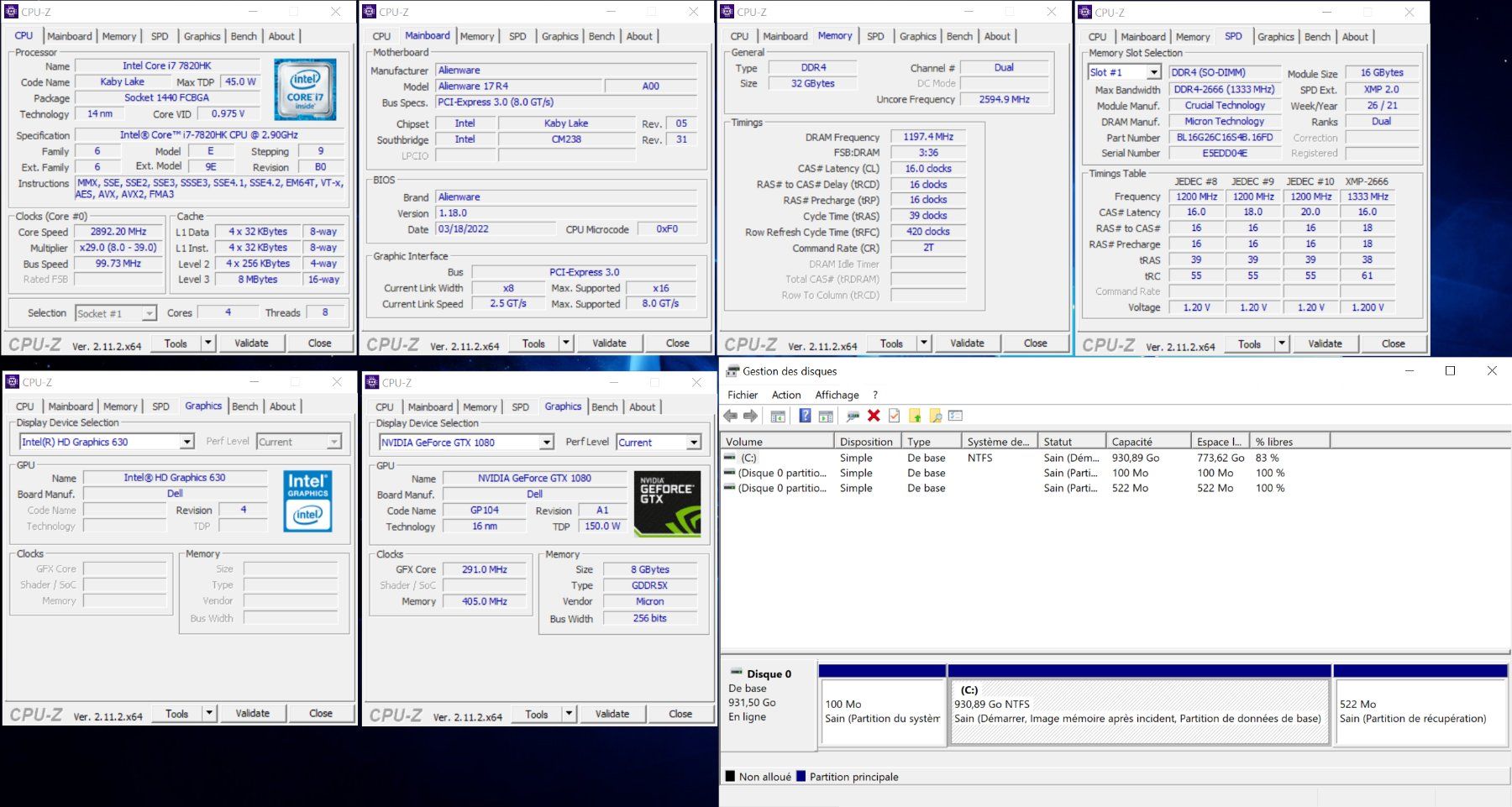
Task: Toggle the action pane icon in disk toolbar
Action: coord(826,416)
